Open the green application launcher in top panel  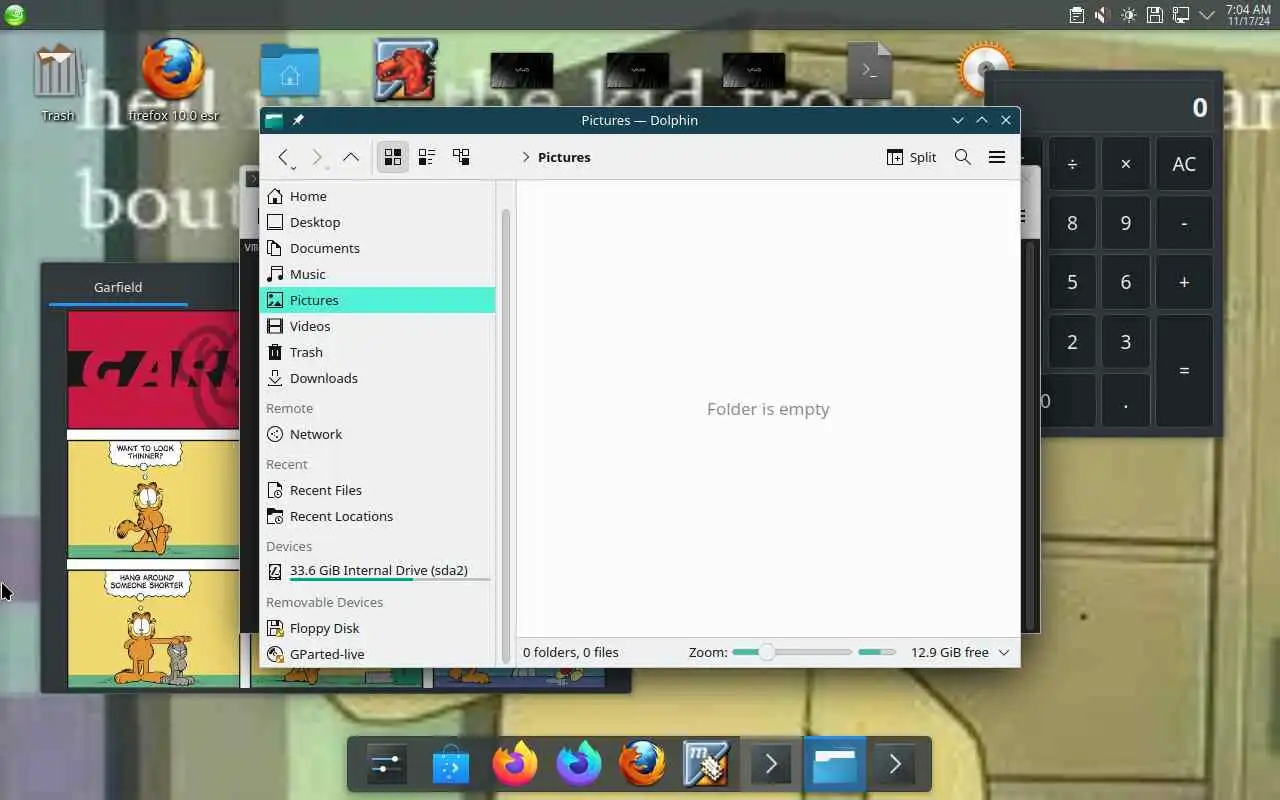[x=14, y=14]
